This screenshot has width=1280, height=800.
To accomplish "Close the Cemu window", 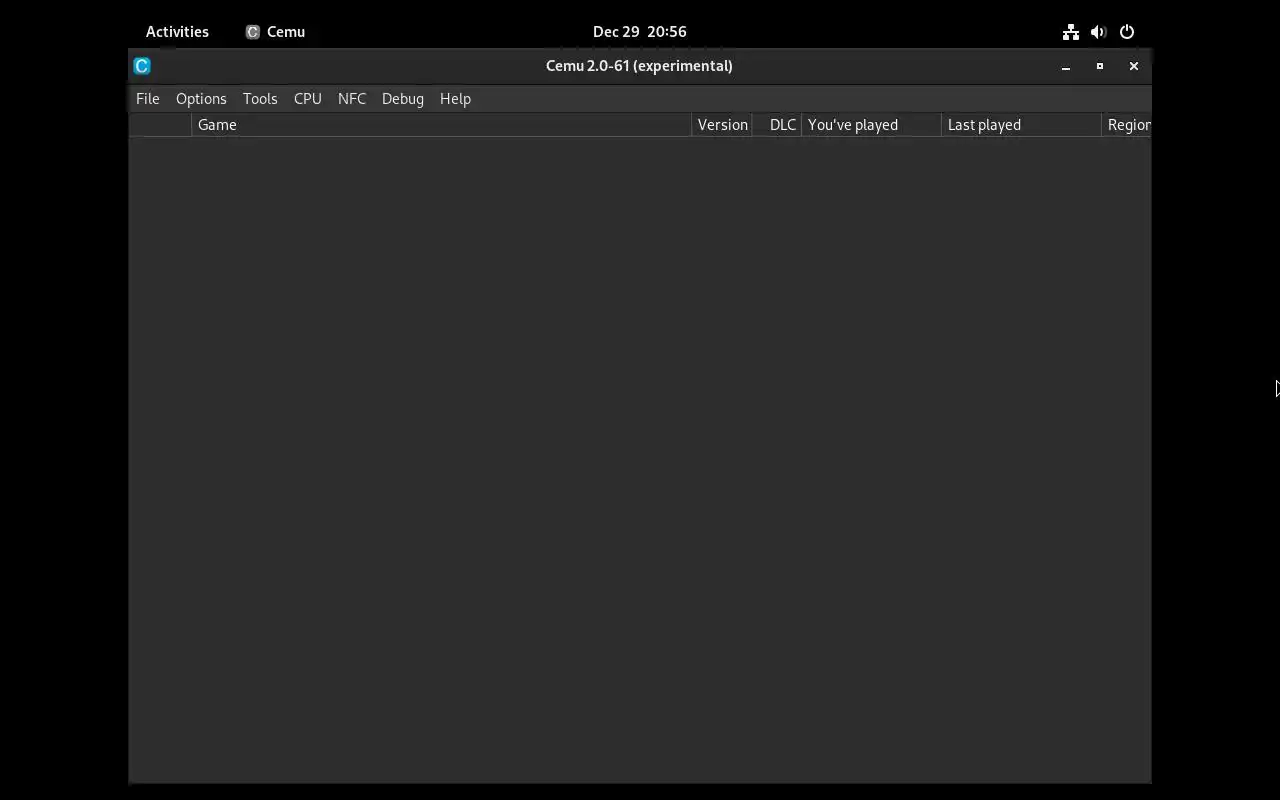I will click(x=1134, y=66).
